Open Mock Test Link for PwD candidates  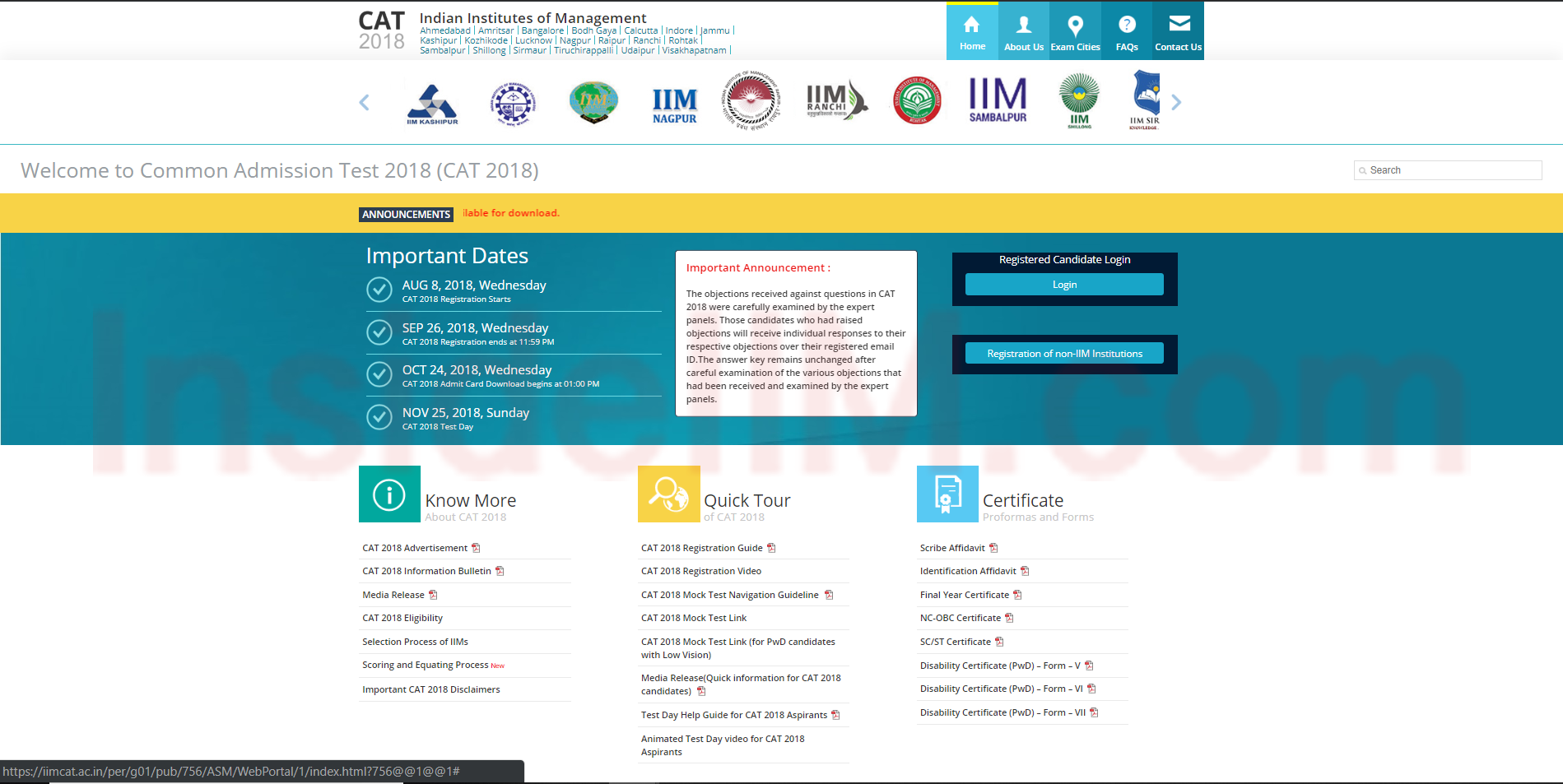point(738,648)
